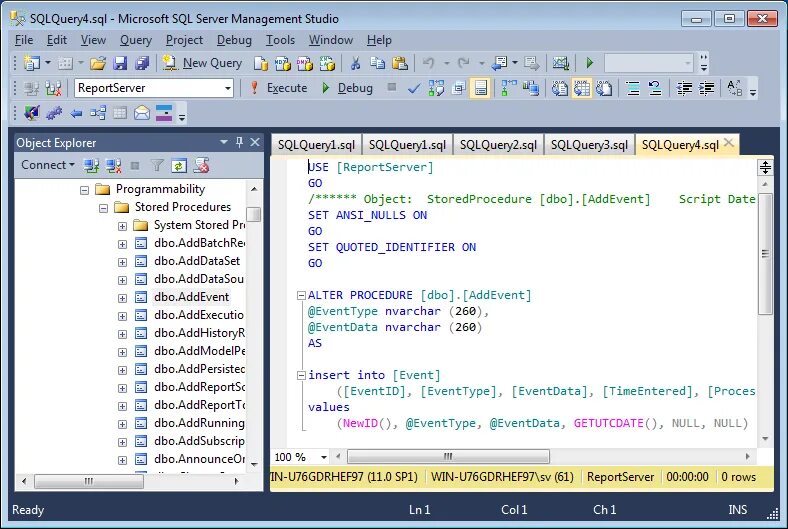Click Object Explorer Refresh icon

179,165
